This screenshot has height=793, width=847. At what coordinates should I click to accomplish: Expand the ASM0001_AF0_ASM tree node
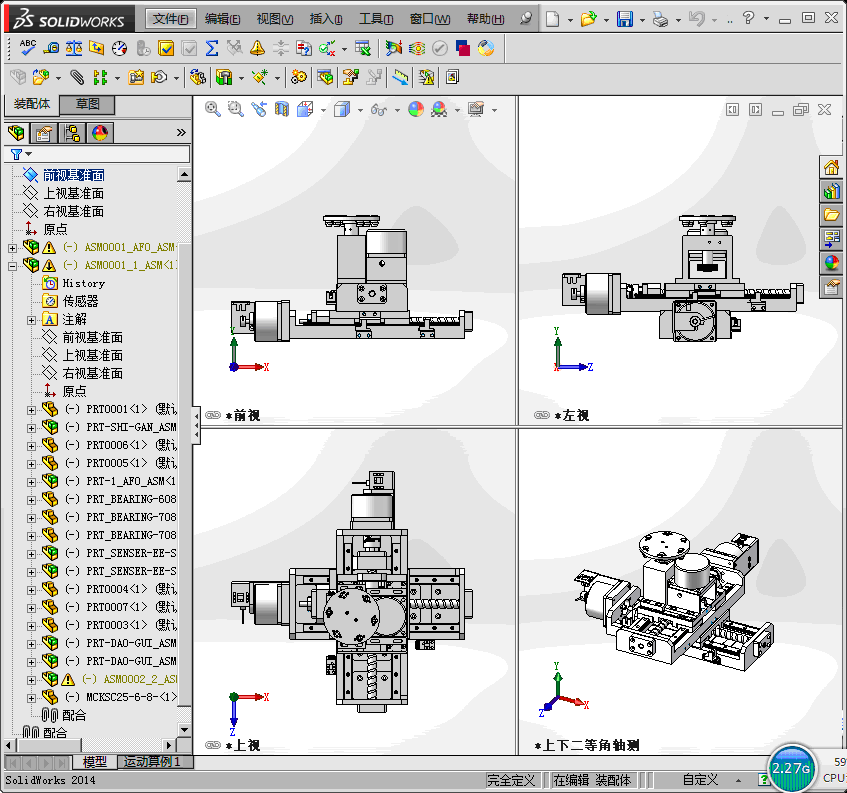12,248
